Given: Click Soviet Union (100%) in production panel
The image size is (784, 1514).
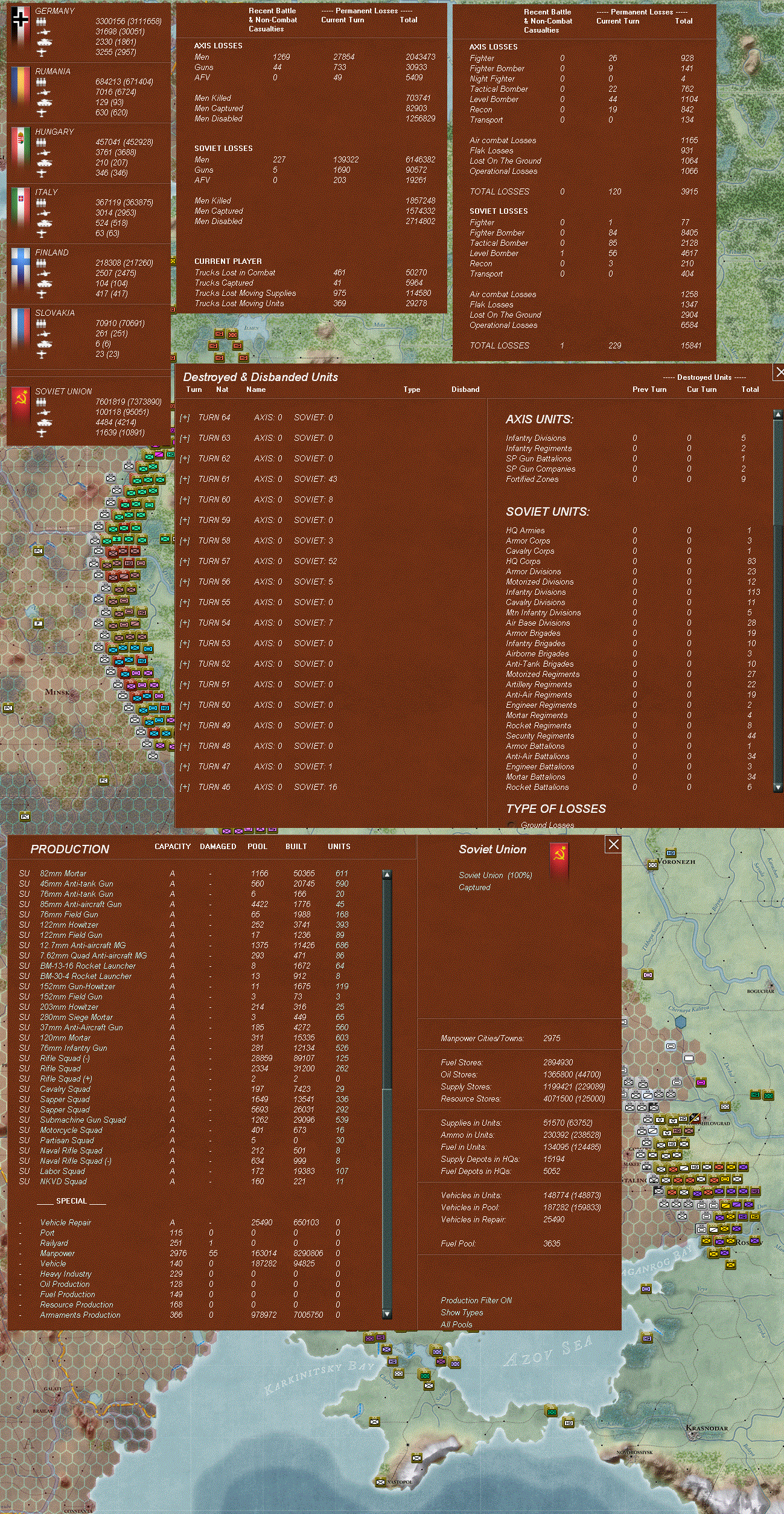Looking at the screenshot, I should click(496, 875).
